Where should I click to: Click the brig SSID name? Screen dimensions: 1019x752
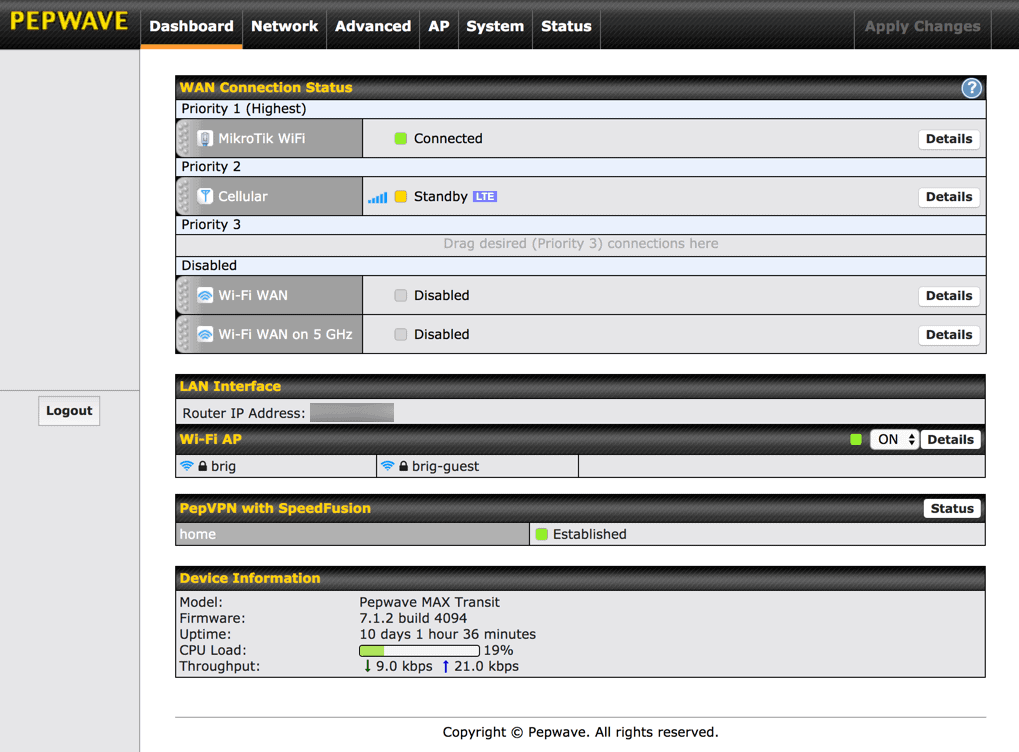pyautogui.click(x=224, y=466)
